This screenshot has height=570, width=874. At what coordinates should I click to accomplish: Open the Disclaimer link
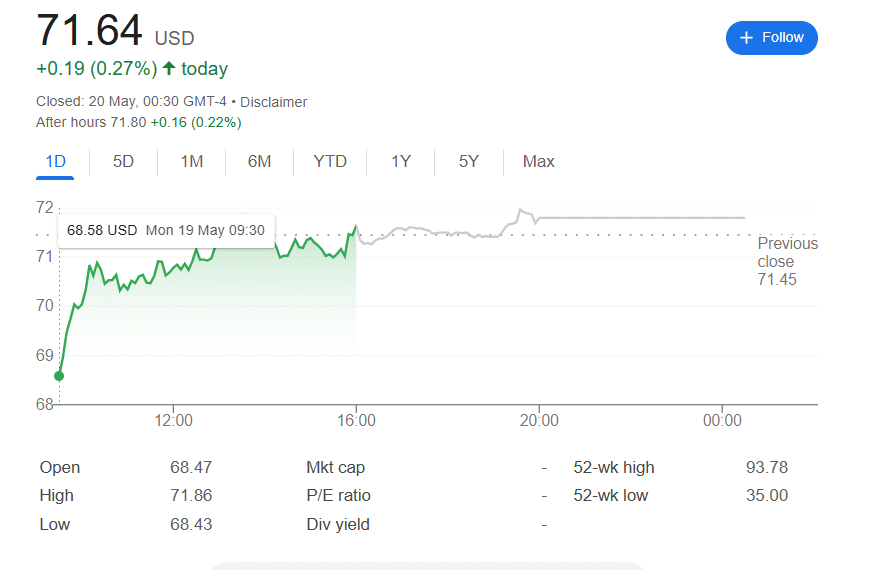273,102
